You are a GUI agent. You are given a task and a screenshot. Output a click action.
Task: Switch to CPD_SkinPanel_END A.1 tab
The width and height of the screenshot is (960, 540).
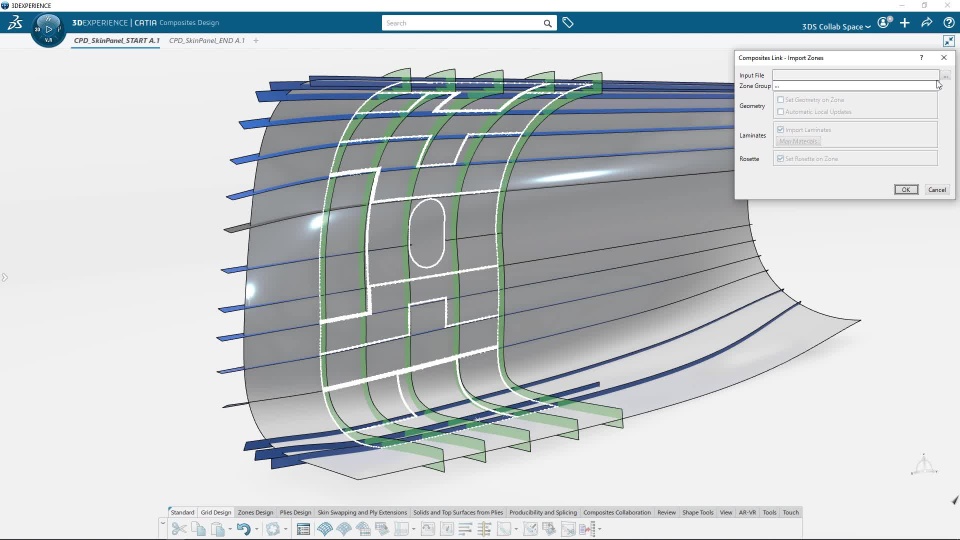[207, 40]
